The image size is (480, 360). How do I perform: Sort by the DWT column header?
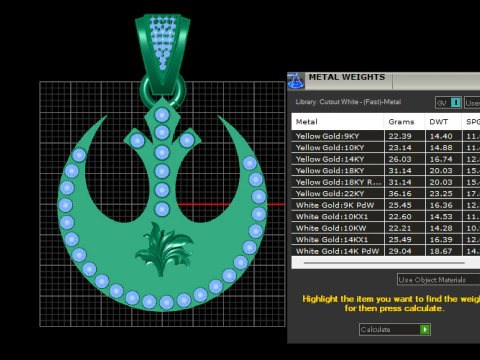tap(443, 122)
